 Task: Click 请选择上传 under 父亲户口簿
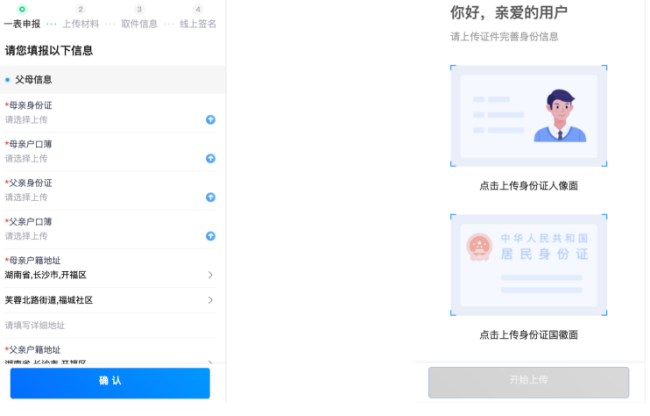tap(27, 236)
